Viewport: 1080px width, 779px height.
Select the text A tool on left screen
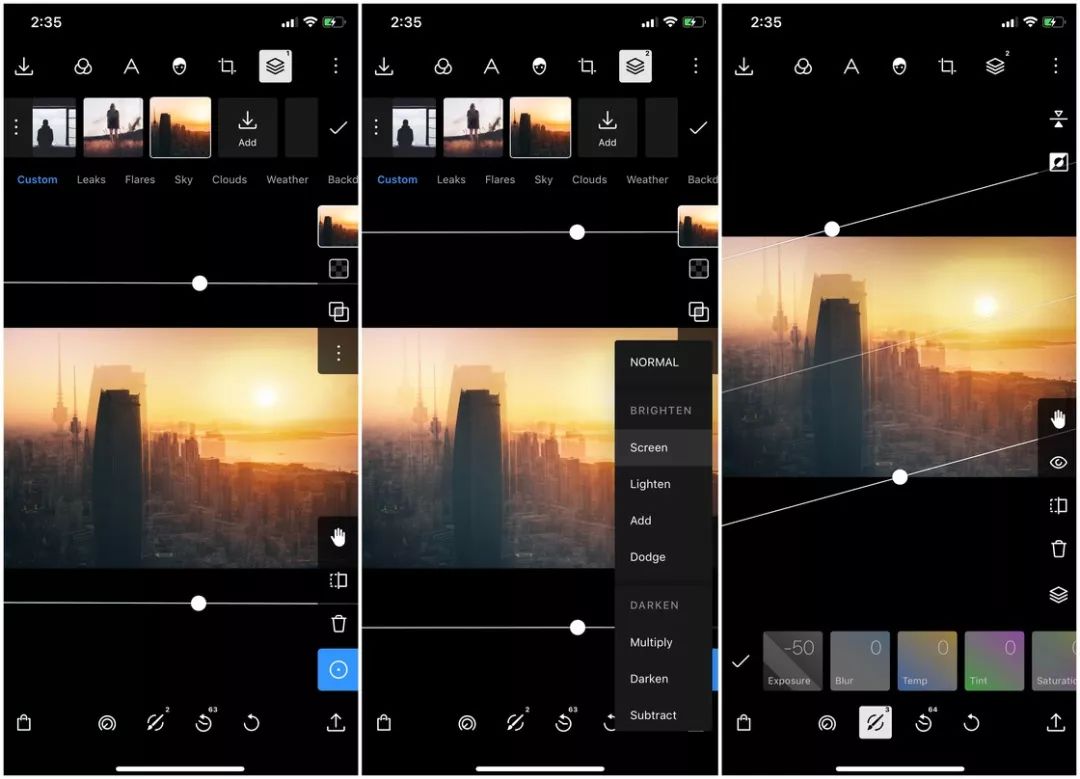point(131,66)
